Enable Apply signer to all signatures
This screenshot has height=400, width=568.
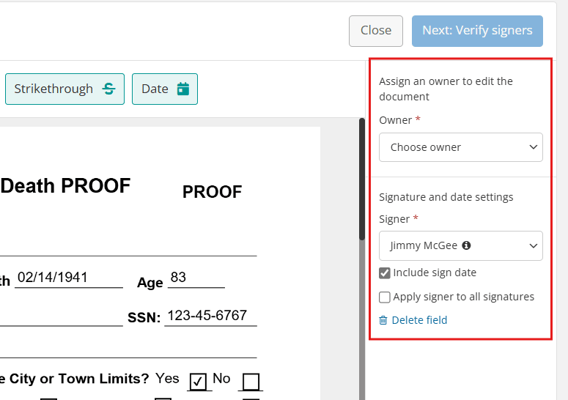pos(385,297)
